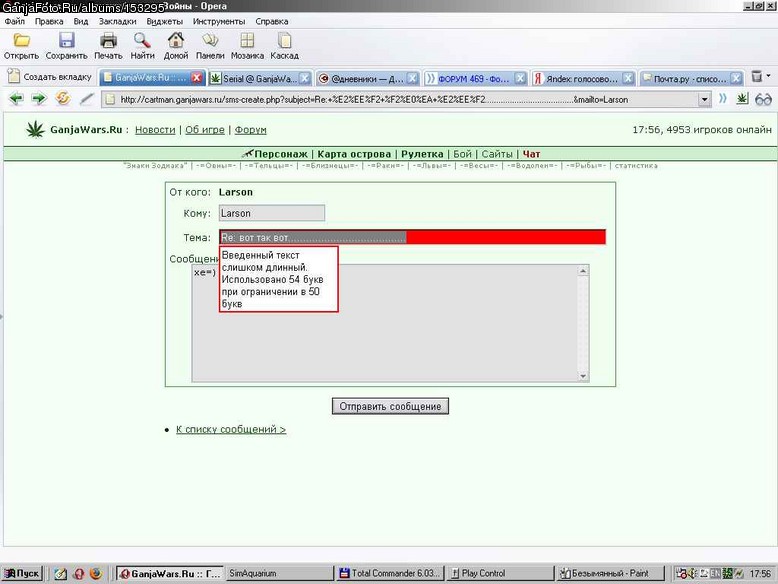Click the Back green arrow
The height and width of the screenshot is (584, 778).
point(16,99)
